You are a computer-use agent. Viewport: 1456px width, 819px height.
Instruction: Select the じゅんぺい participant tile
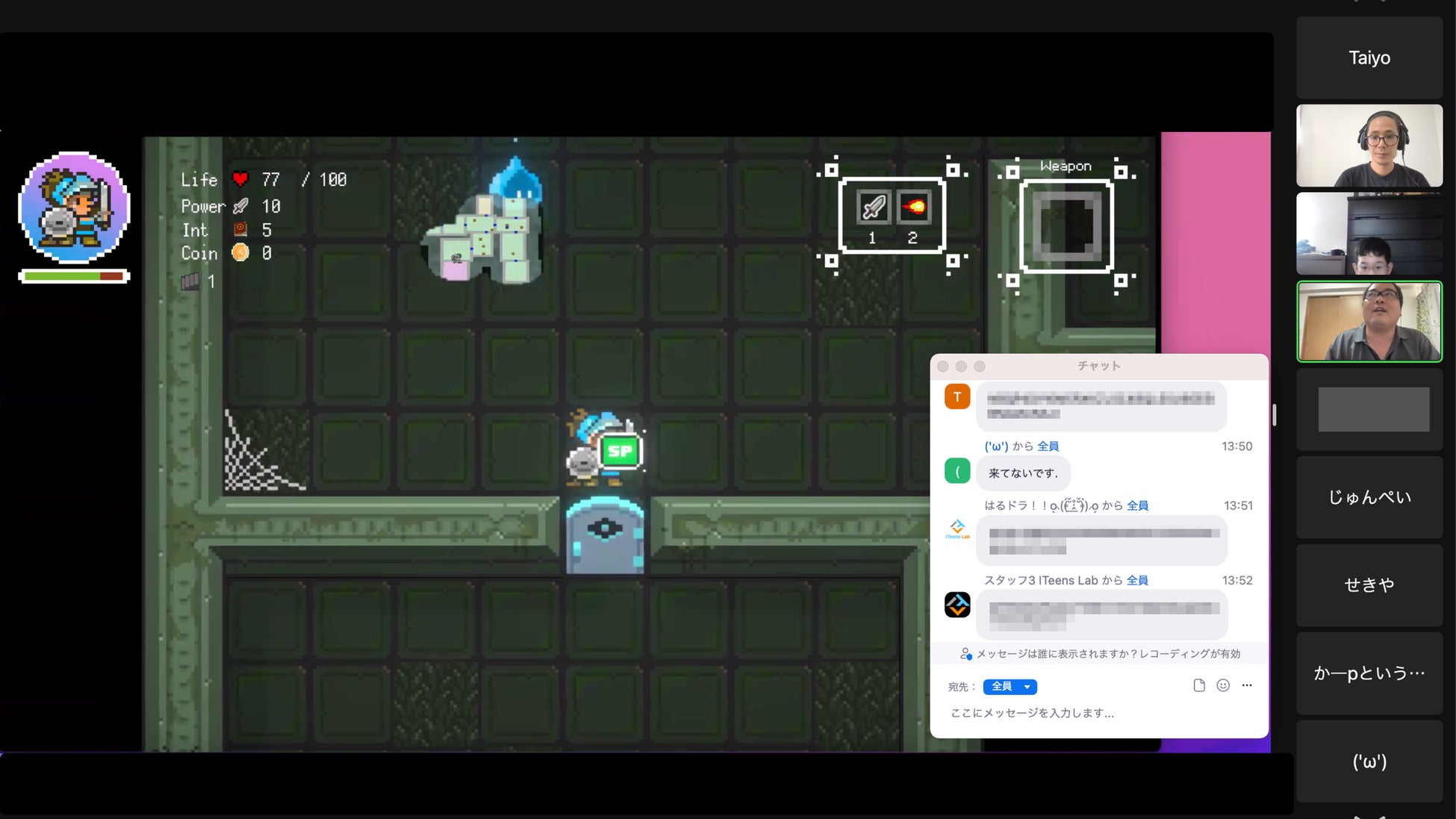pos(1369,497)
